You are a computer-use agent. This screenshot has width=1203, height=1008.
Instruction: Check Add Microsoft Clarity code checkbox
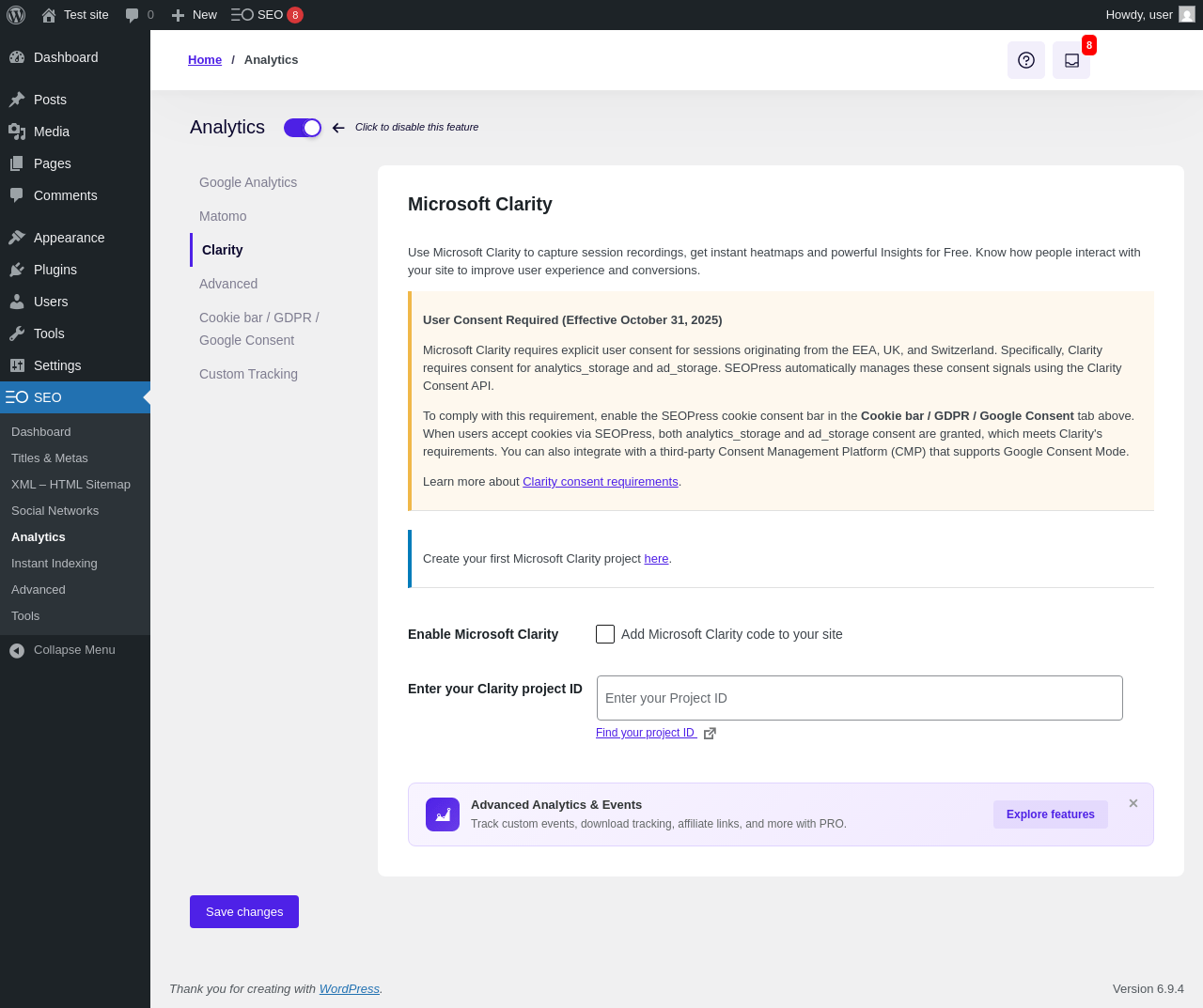tap(605, 634)
